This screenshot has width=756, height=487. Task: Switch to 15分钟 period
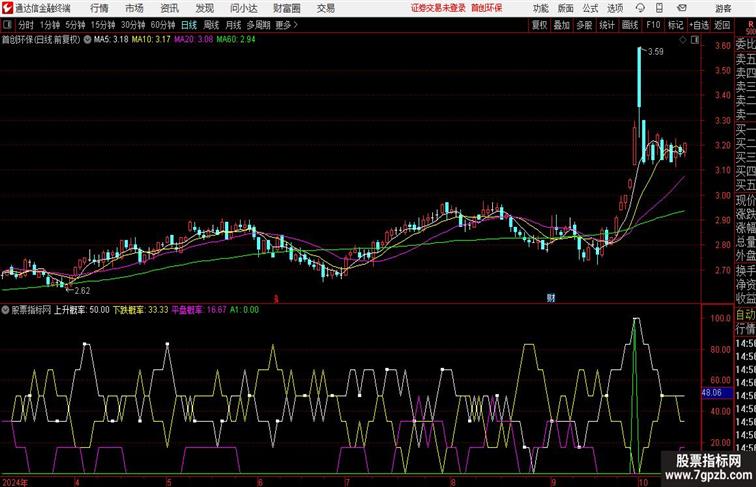103,25
